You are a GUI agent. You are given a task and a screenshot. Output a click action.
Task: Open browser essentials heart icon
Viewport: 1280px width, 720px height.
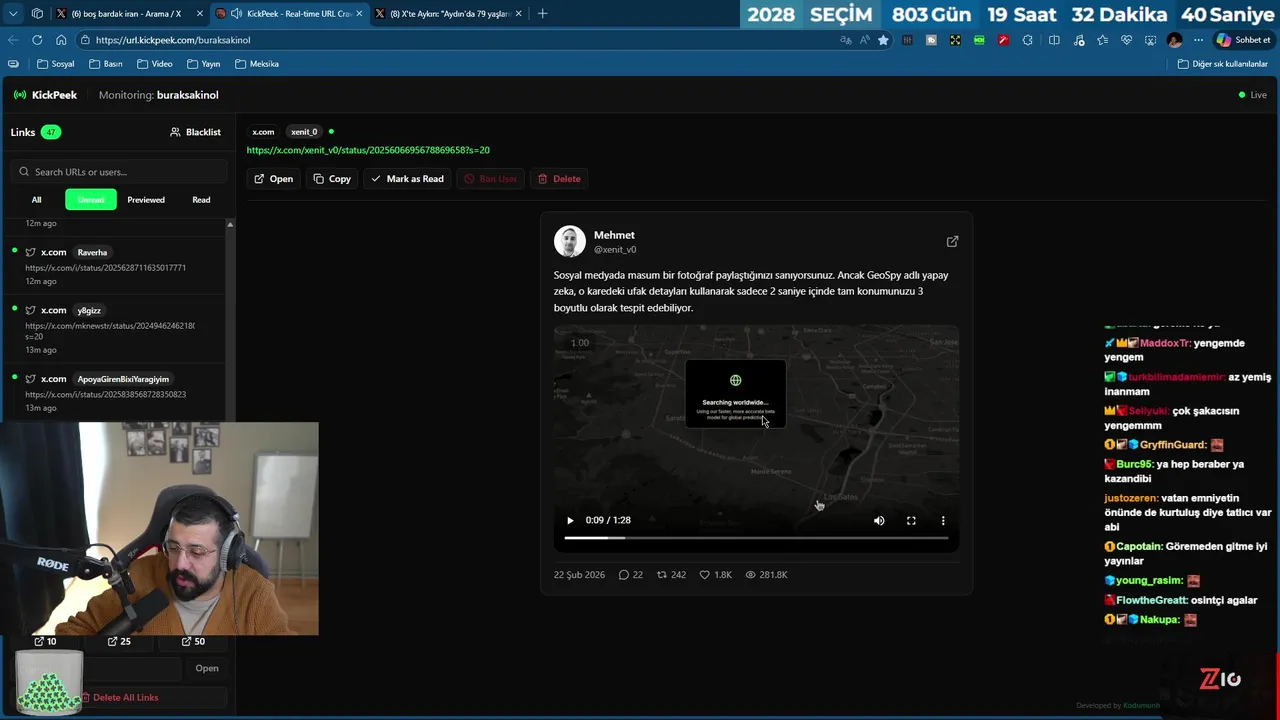tap(1126, 40)
